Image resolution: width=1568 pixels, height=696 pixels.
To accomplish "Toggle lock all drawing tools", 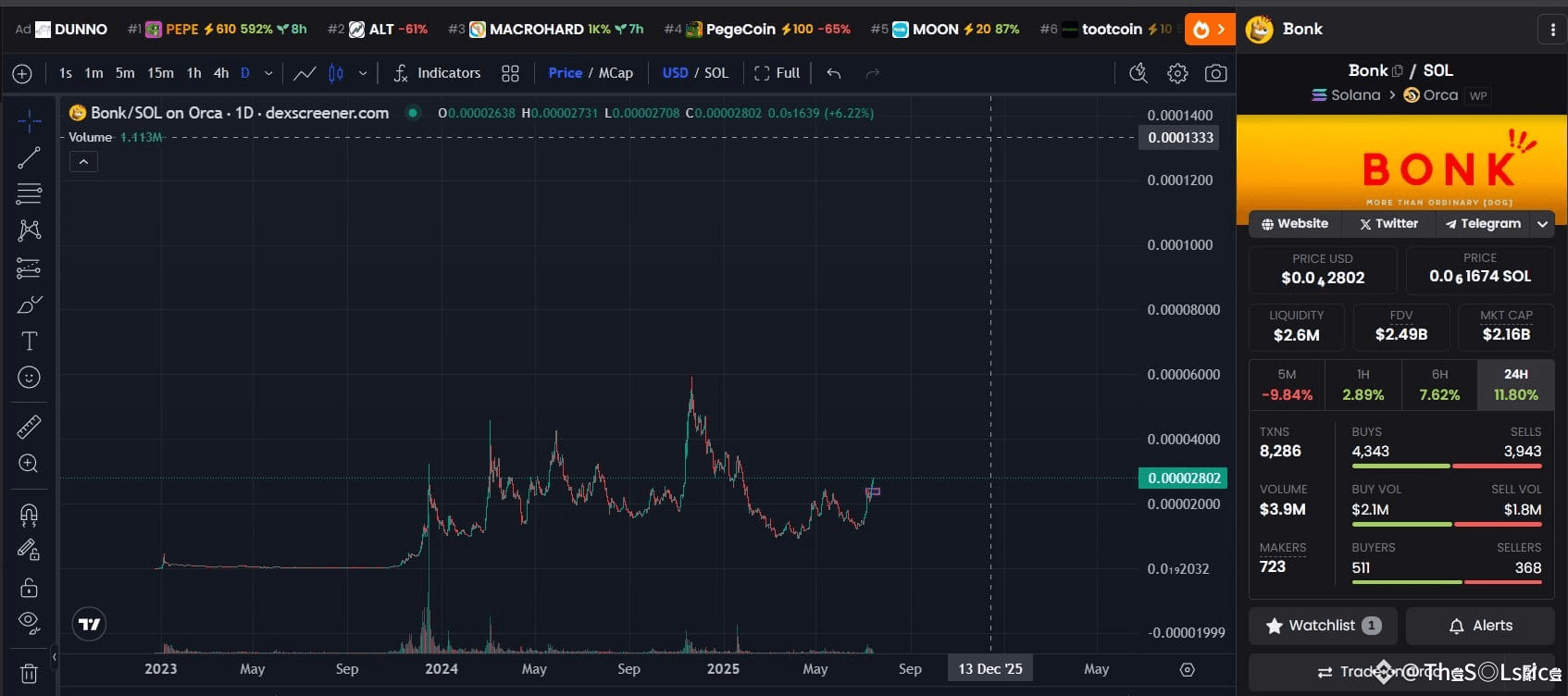I will tap(29, 588).
